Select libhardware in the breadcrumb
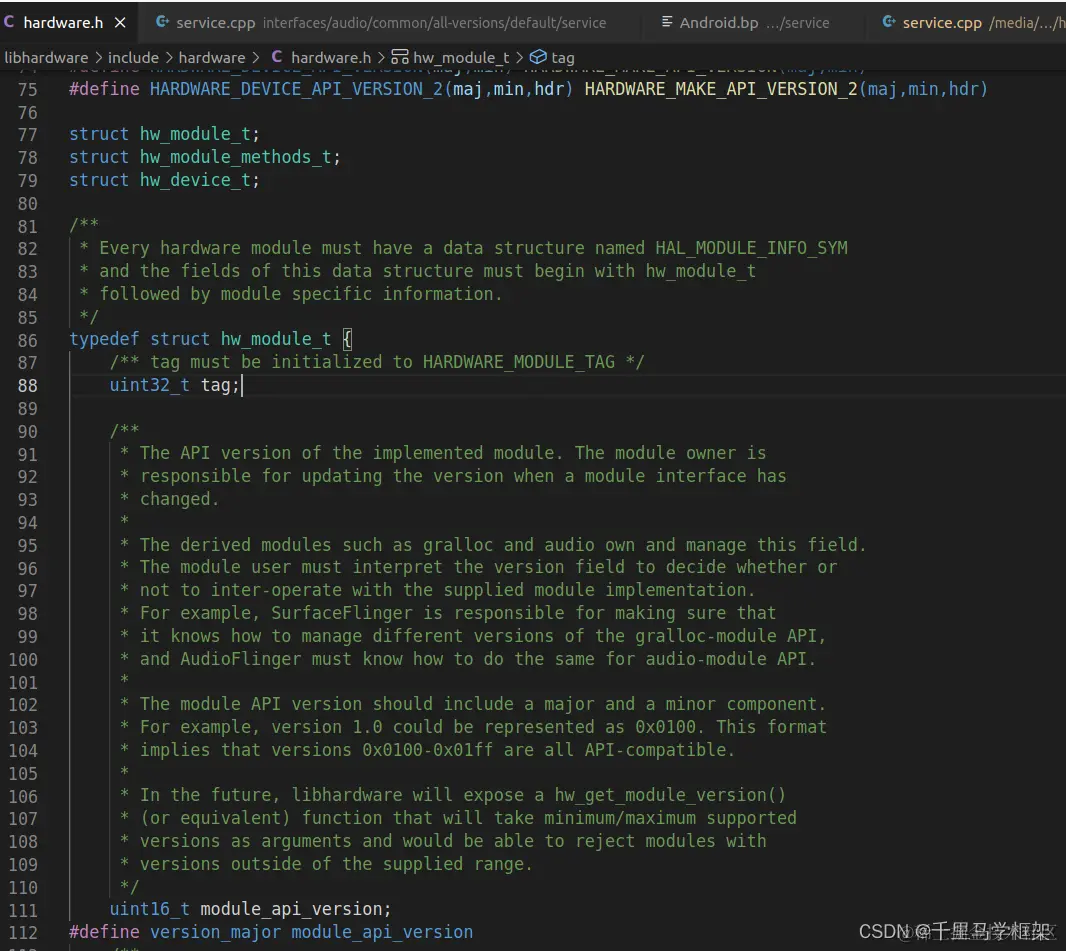The width and height of the screenshot is (1066, 951). (x=46, y=58)
